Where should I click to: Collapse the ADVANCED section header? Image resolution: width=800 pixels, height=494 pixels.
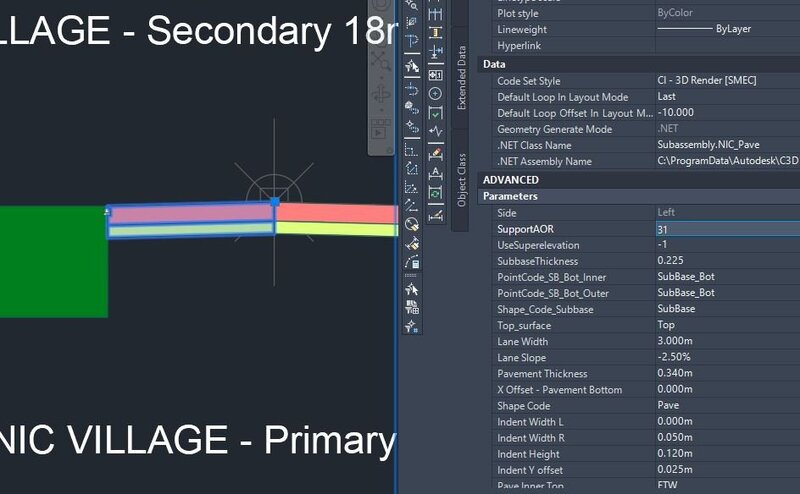(x=638, y=180)
